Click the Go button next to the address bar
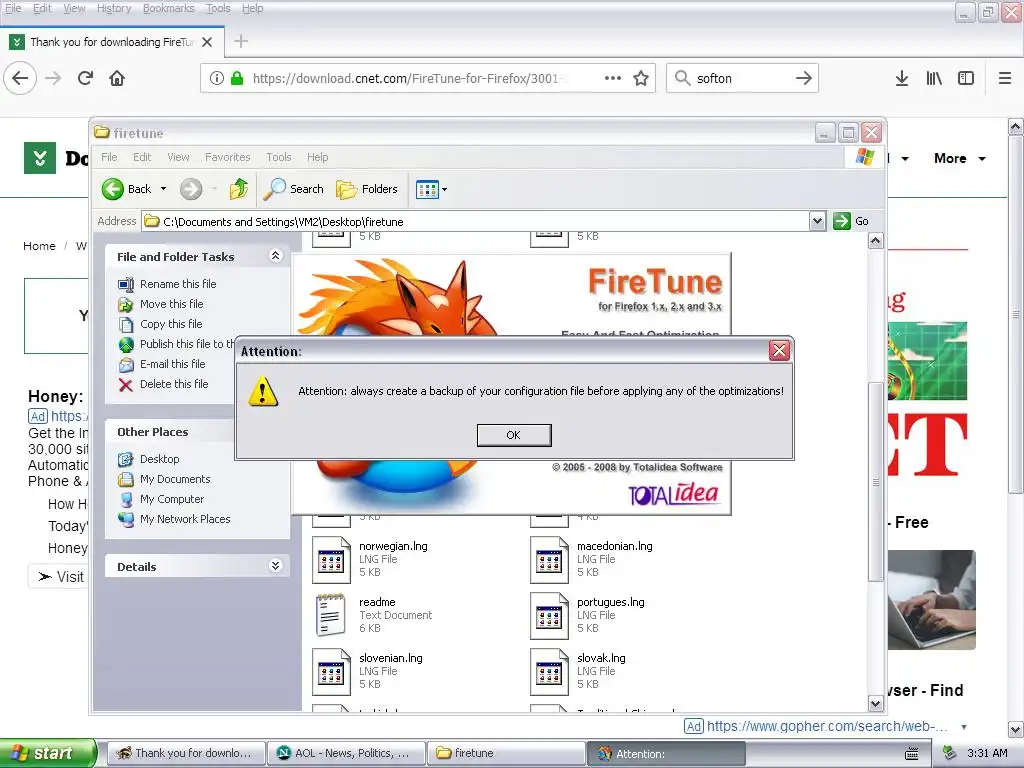Viewport: 1024px width, 768px height. click(851, 221)
